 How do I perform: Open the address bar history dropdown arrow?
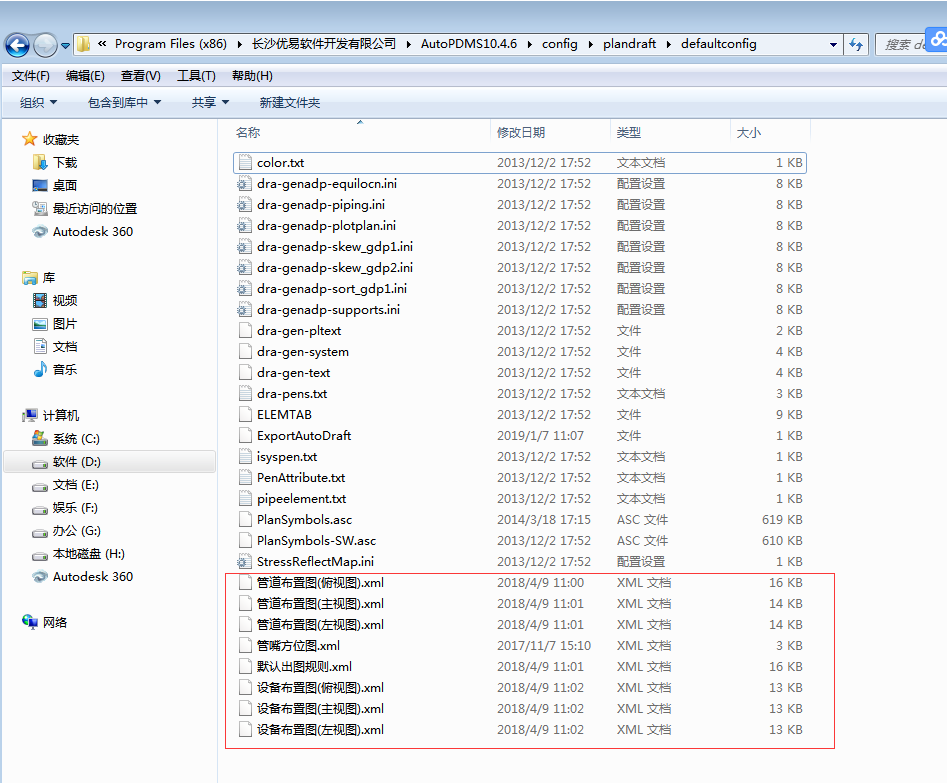(833, 44)
